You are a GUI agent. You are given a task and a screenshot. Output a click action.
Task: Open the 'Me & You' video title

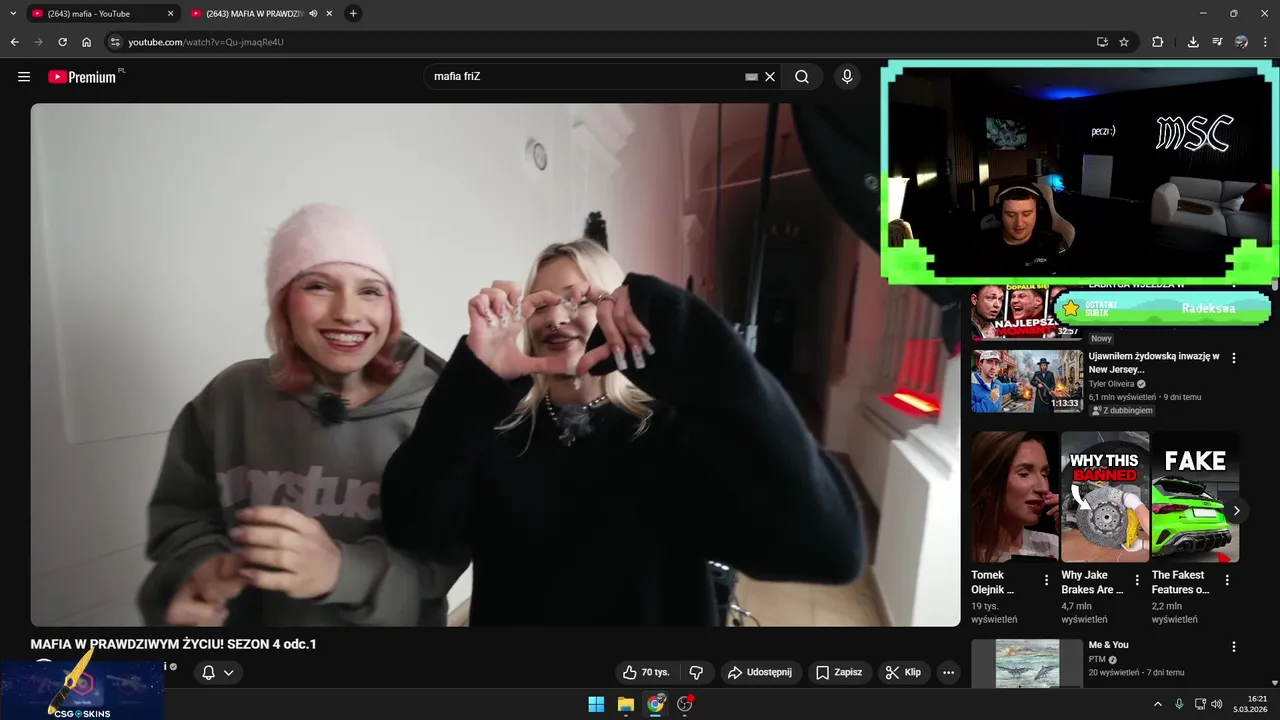[x=1109, y=645]
